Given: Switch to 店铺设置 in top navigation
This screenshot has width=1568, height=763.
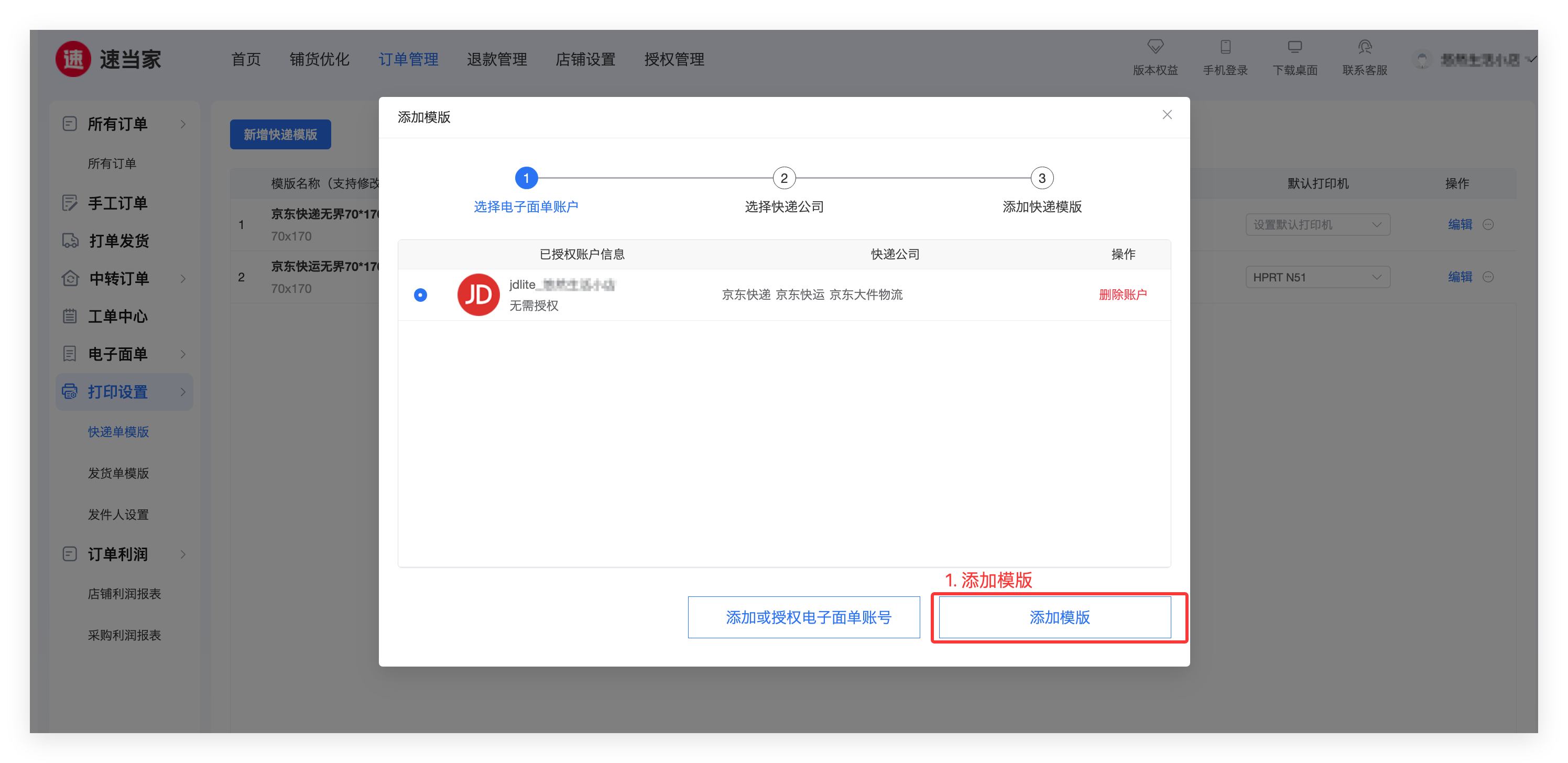Looking at the screenshot, I should point(585,59).
